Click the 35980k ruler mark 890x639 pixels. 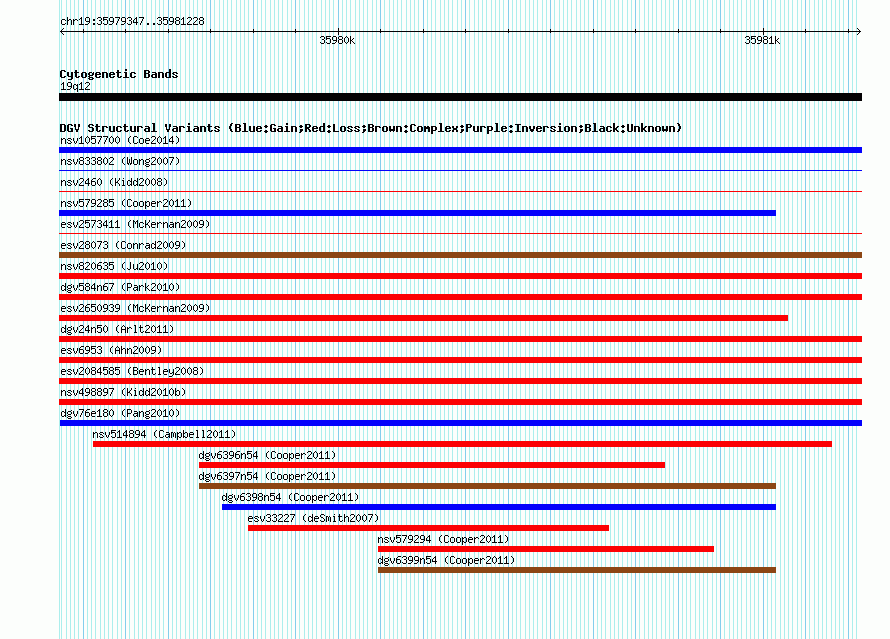point(337,40)
